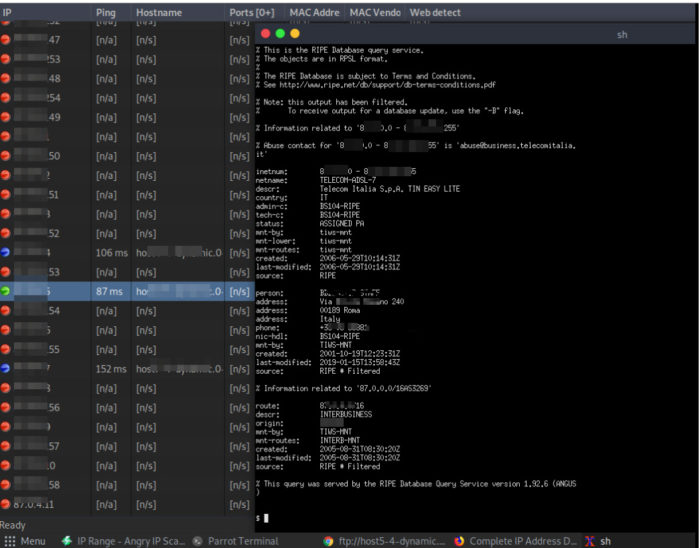The image size is (700, 548).
Task: Click the red status icon on row ending 56
Action: tap(5, 407)
